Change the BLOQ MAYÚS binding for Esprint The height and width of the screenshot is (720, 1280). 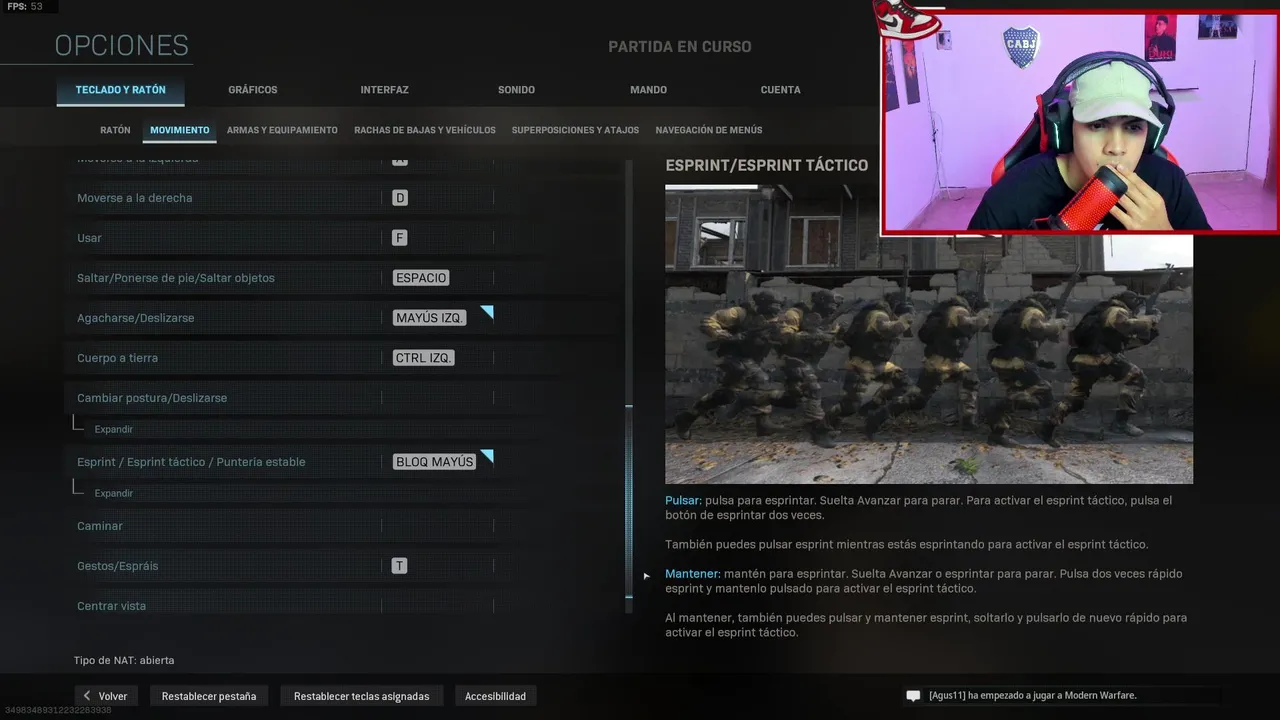[435, 462]
